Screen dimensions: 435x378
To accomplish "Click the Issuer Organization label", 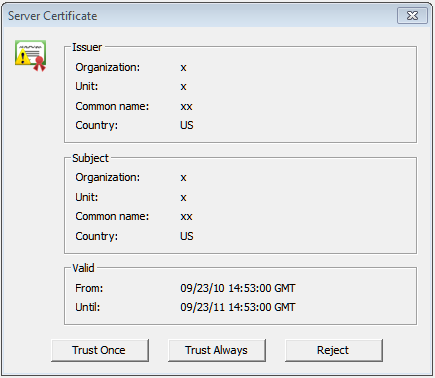I will 108,67.
